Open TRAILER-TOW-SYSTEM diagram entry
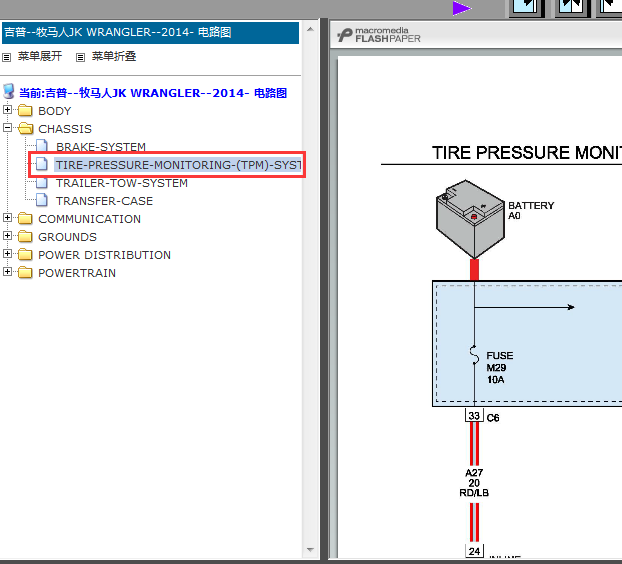 [x=121, y=183]
